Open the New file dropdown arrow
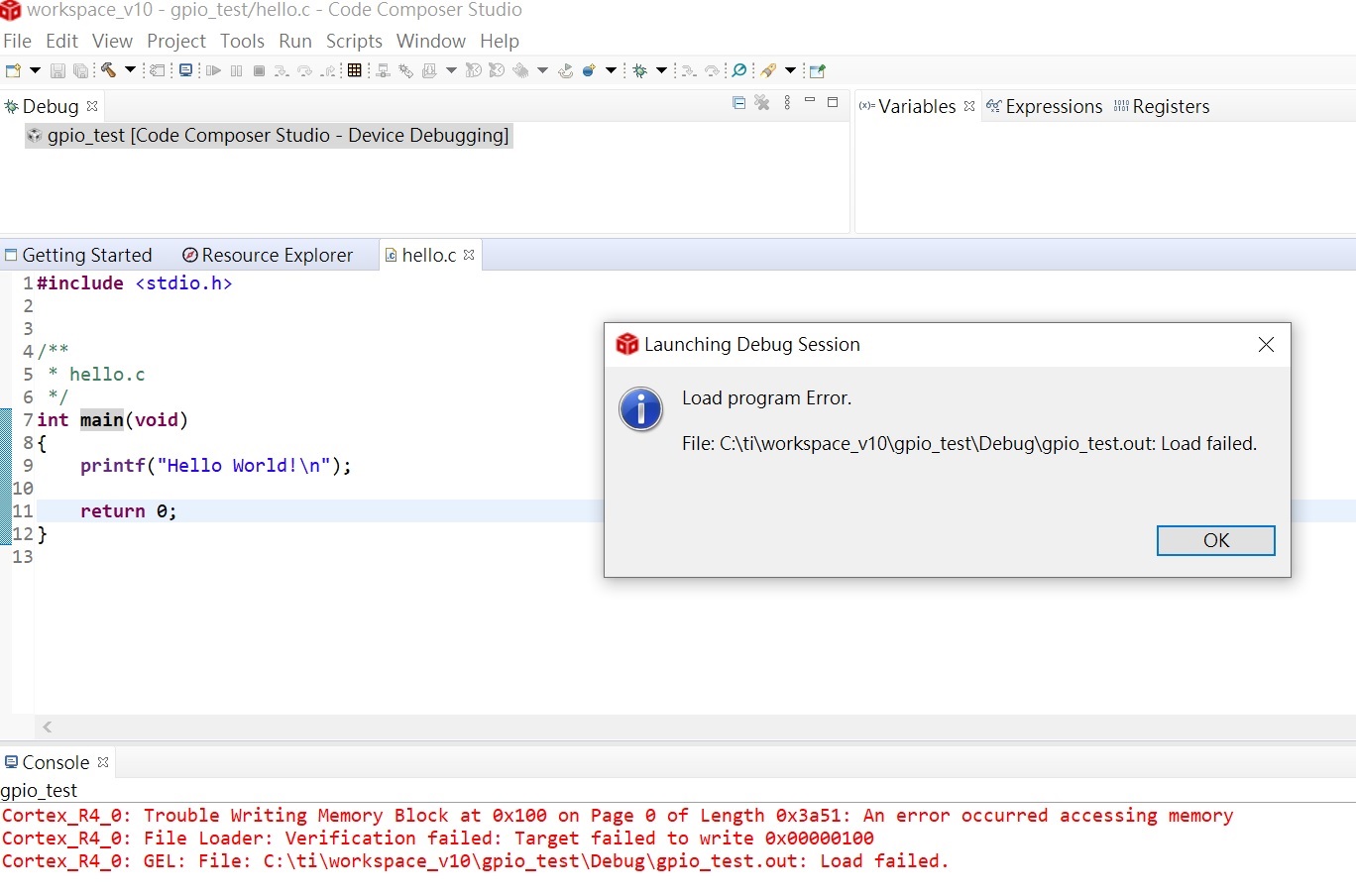The width and height of the screenshot is (1356, 896). (x=35, y=70)
